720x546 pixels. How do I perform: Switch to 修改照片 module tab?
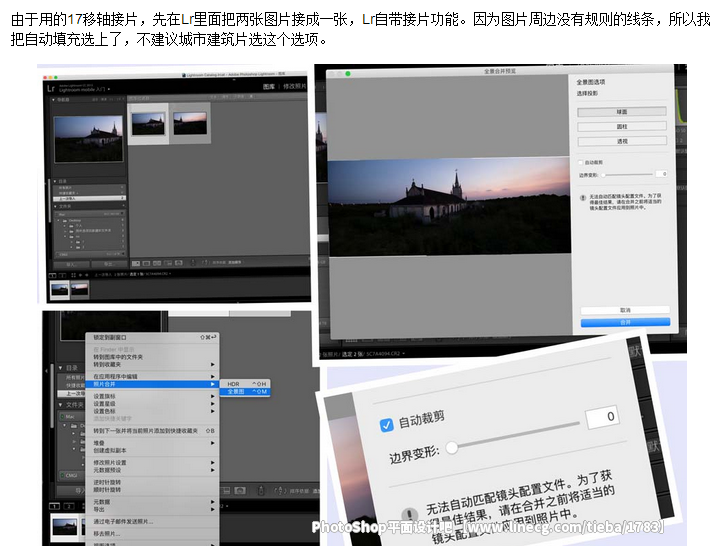[294, 86]
